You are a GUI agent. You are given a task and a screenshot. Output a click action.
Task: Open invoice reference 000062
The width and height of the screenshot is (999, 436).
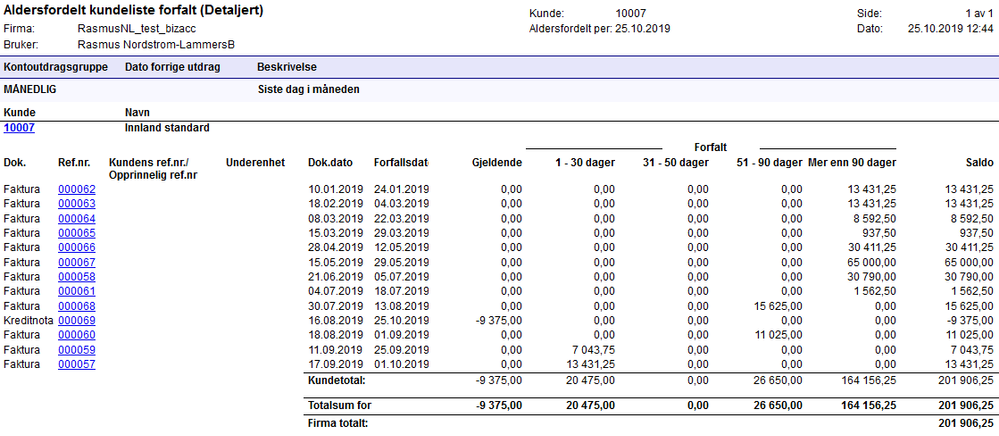tap(76, 189)
